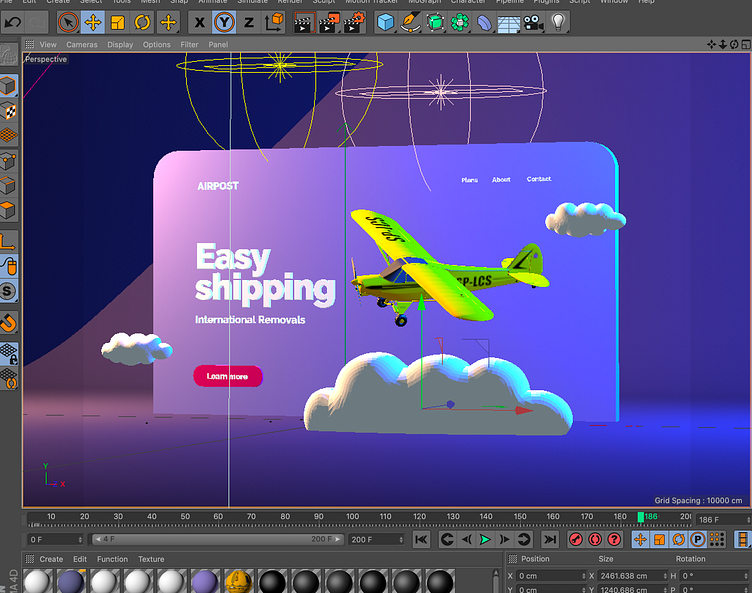
Task: Toggle the Y axis lock
Action: click(x=225, y=22)
